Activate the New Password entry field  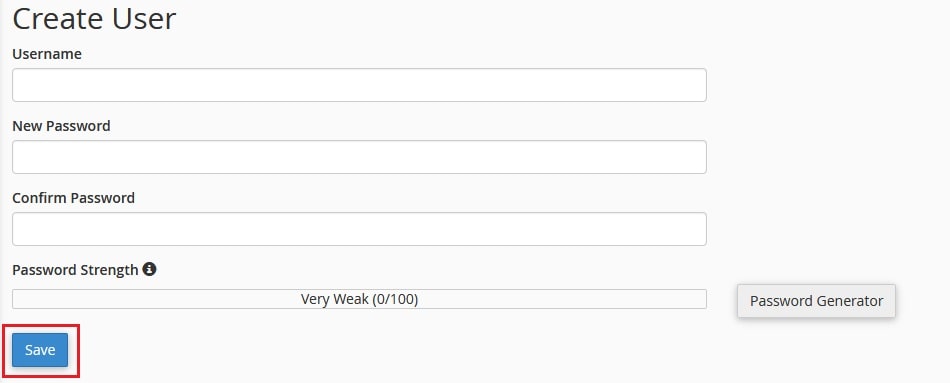point(359,157)
